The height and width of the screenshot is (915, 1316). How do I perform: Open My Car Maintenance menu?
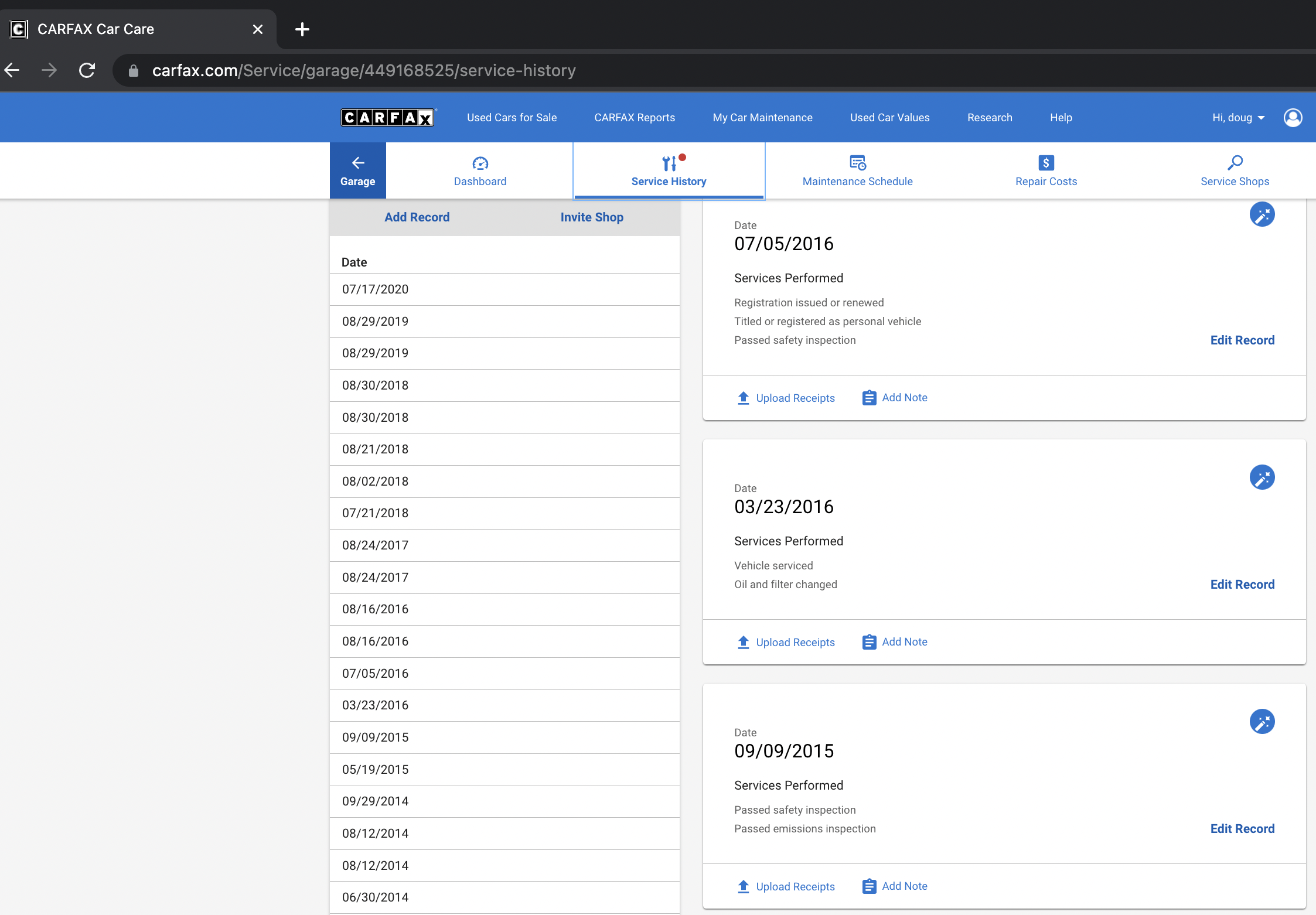(x=762, y=118)
